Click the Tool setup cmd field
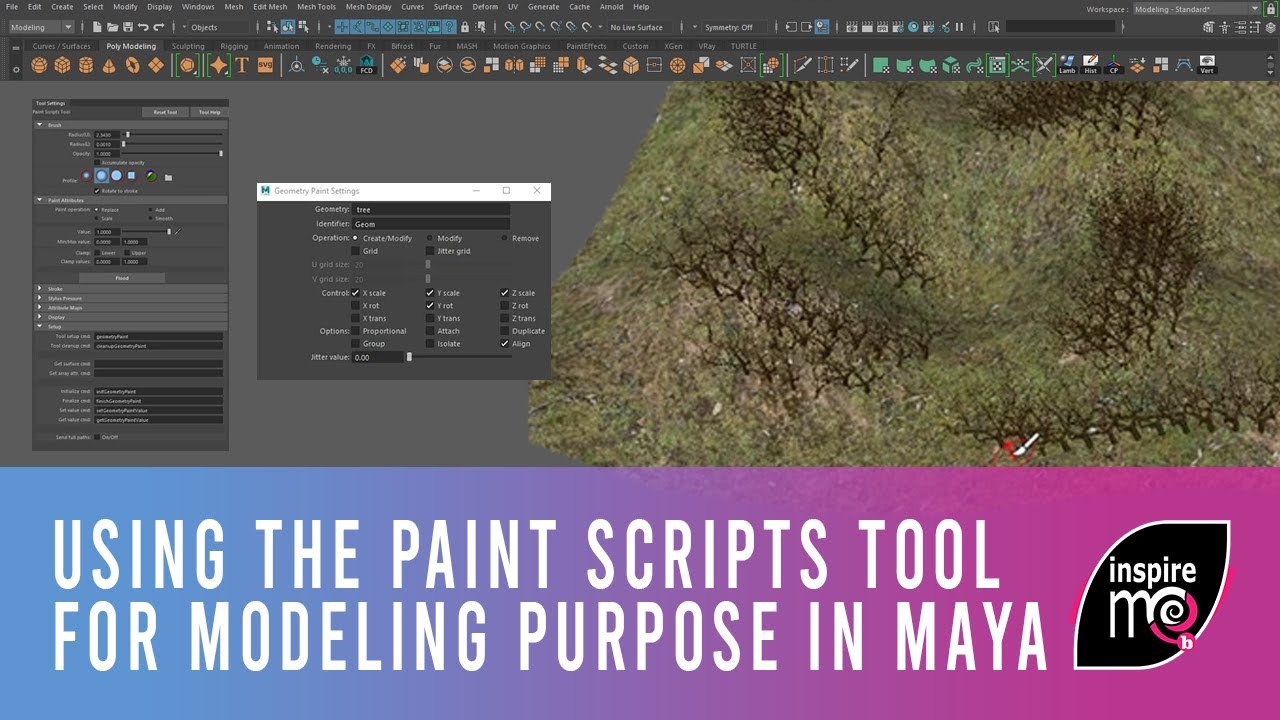 coord(159,336)
